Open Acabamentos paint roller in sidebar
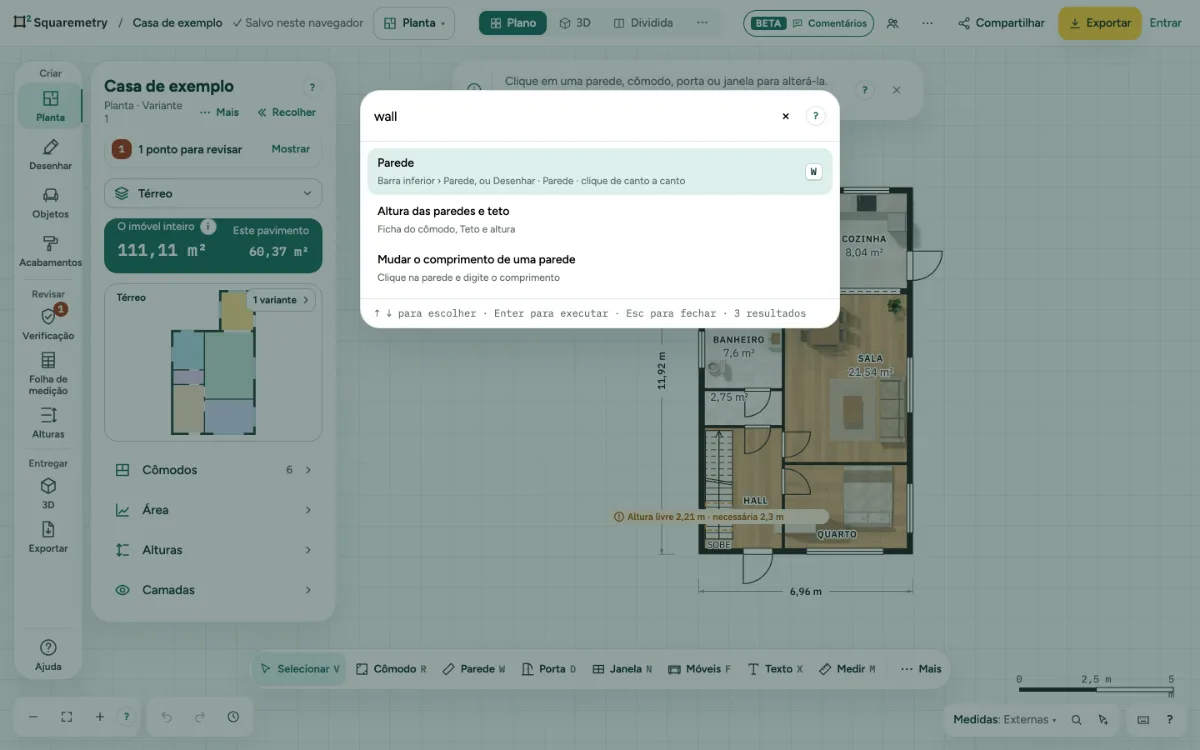 [49, 251]
